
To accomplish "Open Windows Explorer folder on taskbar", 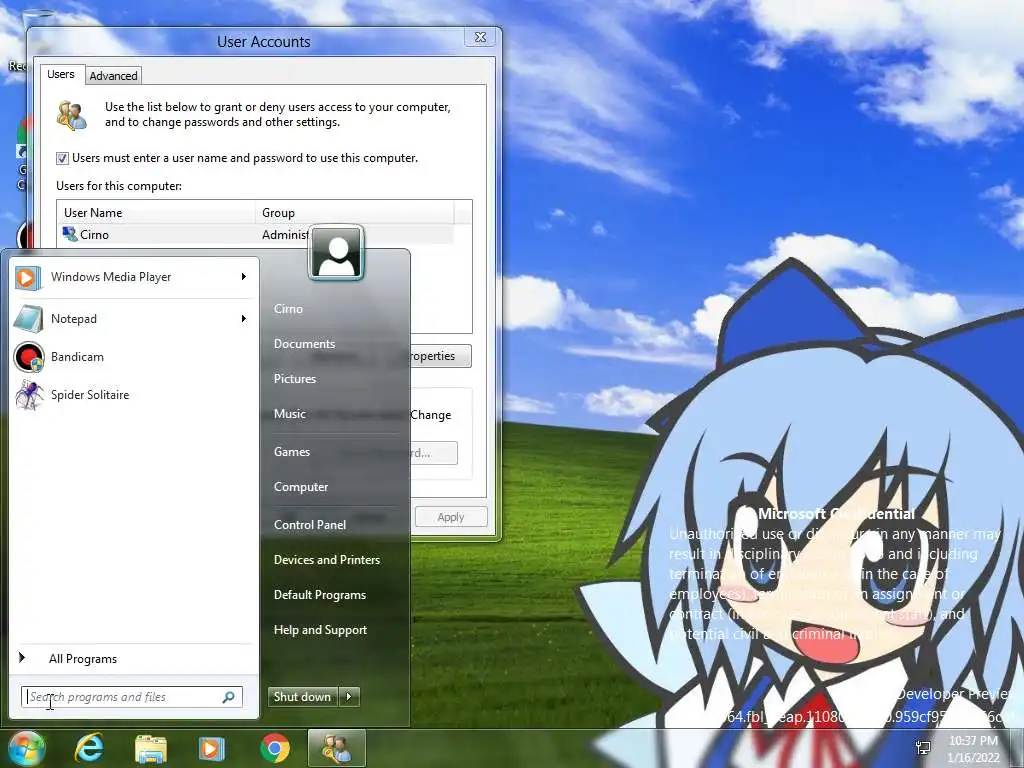I will point(151,748).
